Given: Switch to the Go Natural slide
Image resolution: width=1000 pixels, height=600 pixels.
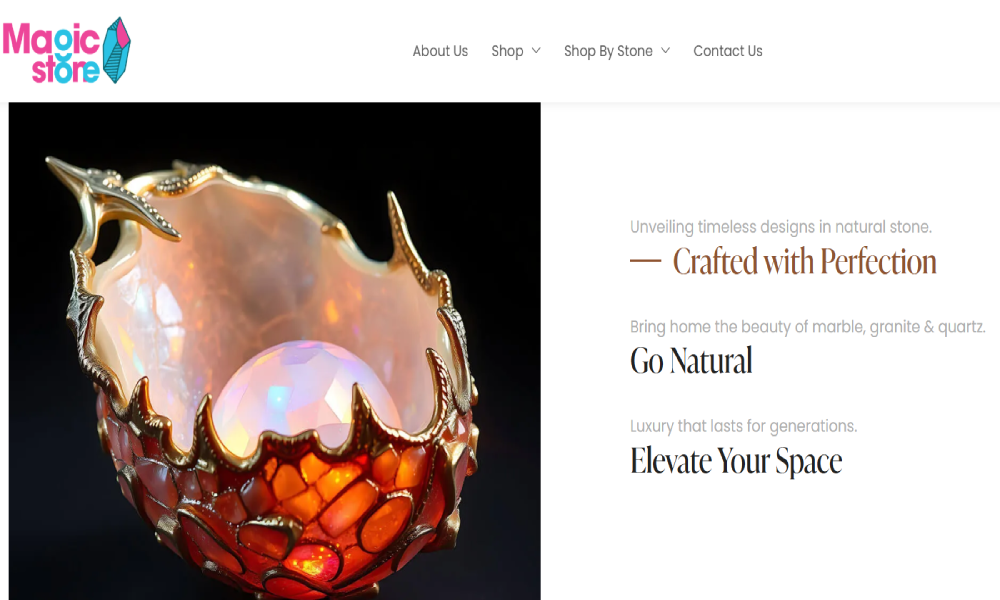Looking at the screenshot, I should click(691, 360).
